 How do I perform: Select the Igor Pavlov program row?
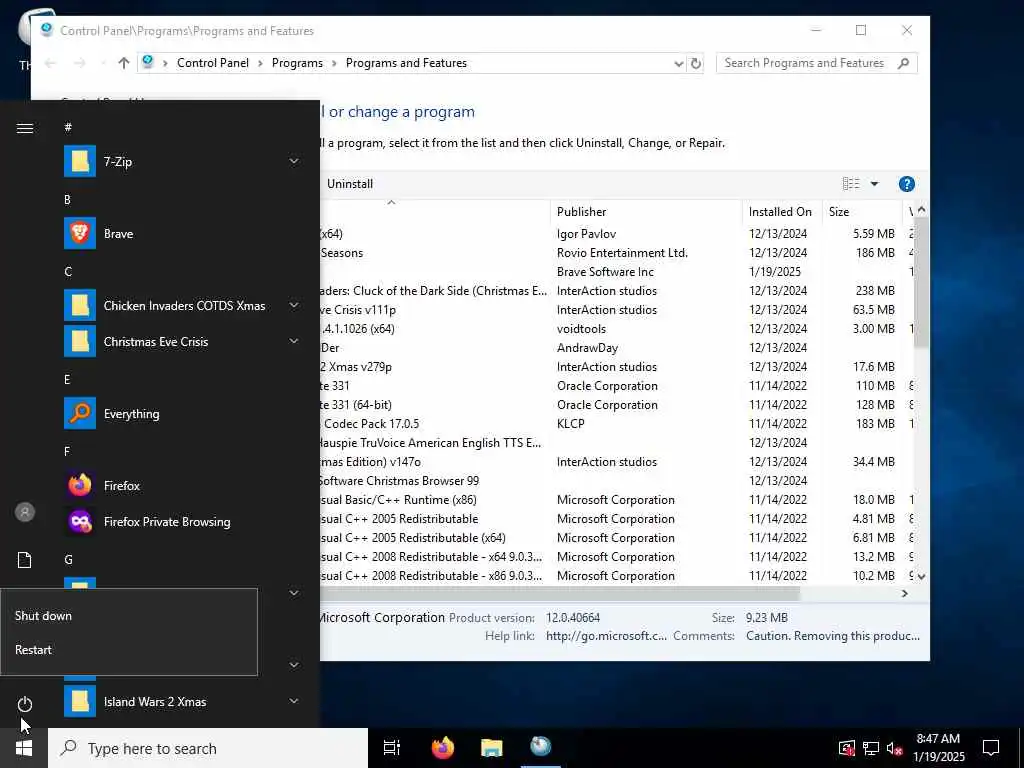[616, 234]
